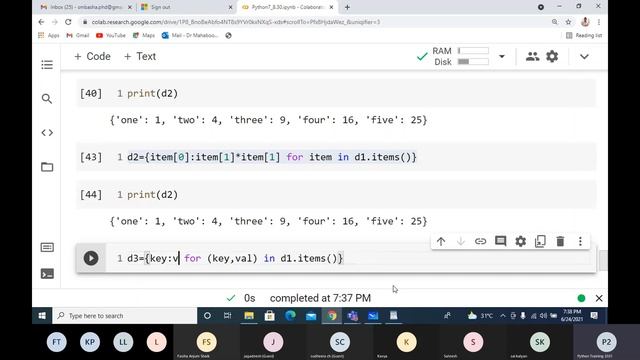Open the find and replace search icon
640x360 pixels.
click(x=47, y=98)
